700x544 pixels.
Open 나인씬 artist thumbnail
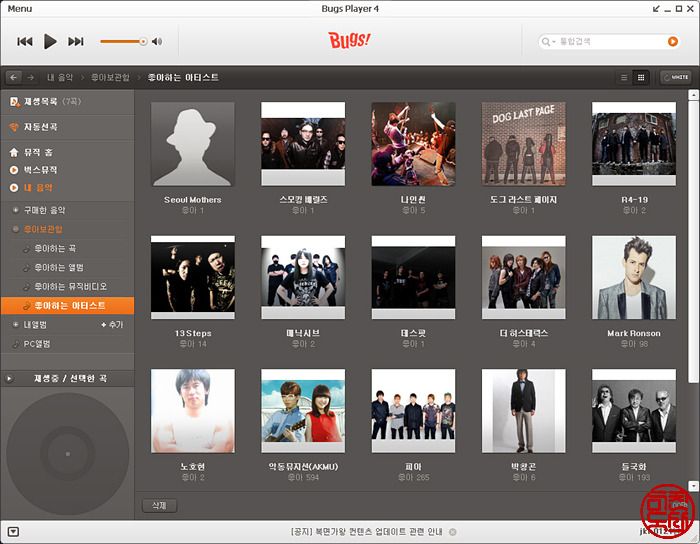click(x=413, y=144)
